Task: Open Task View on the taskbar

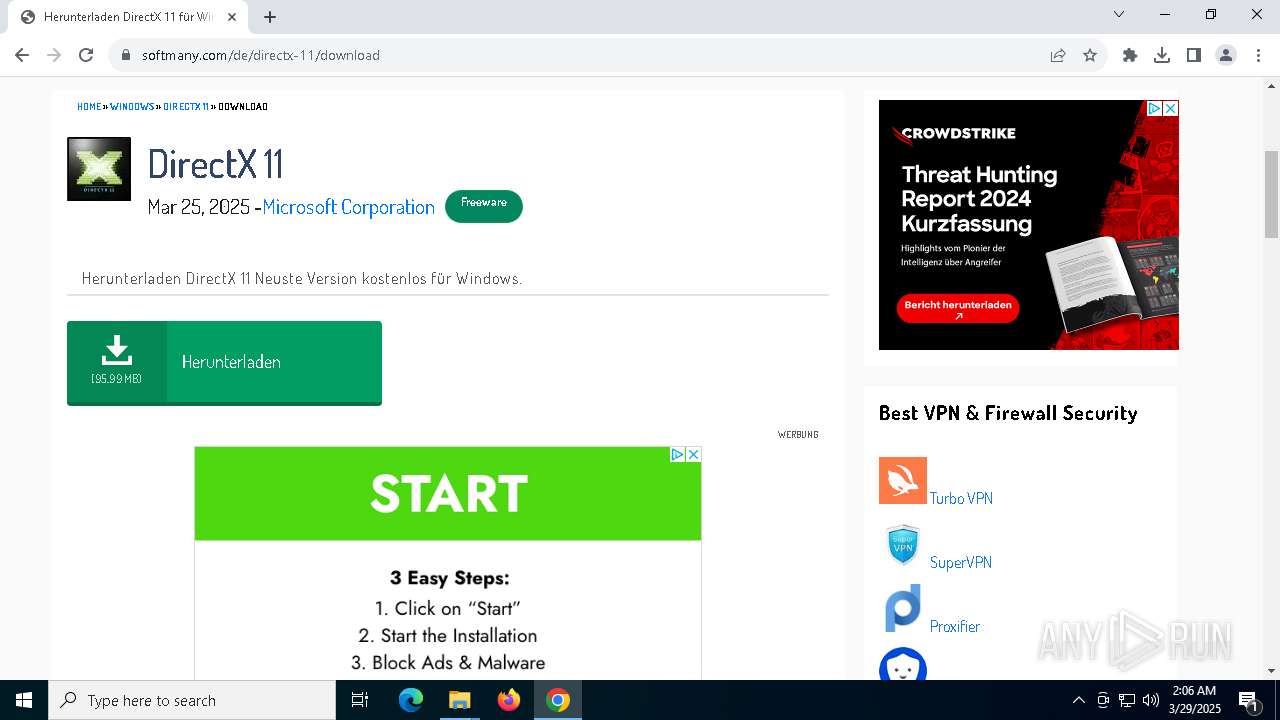Action: (x=360, y=700)
